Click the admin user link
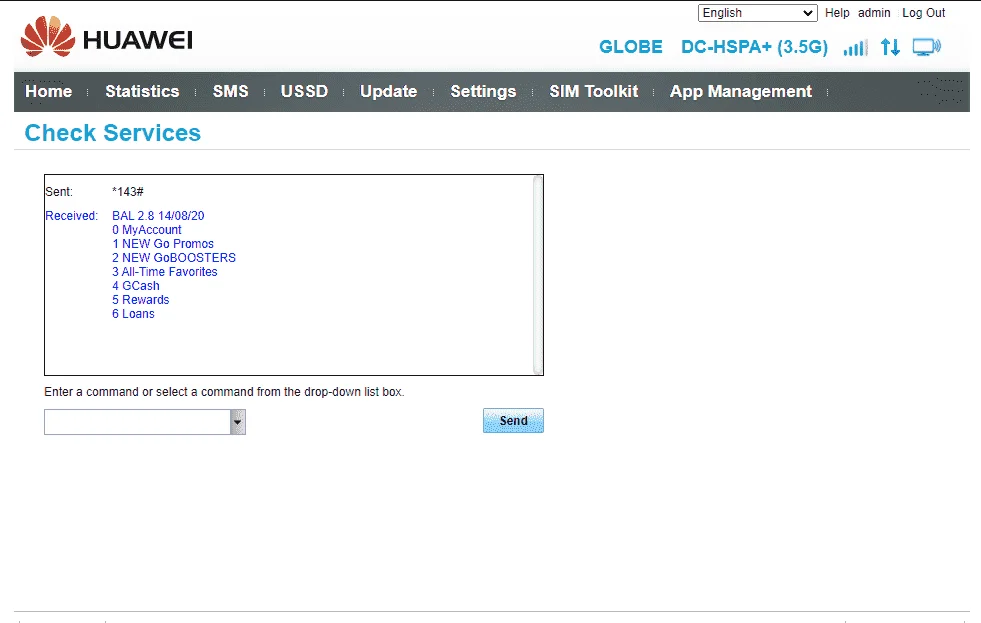This screenshot has height=623, width=981. (x=874, y=13)
